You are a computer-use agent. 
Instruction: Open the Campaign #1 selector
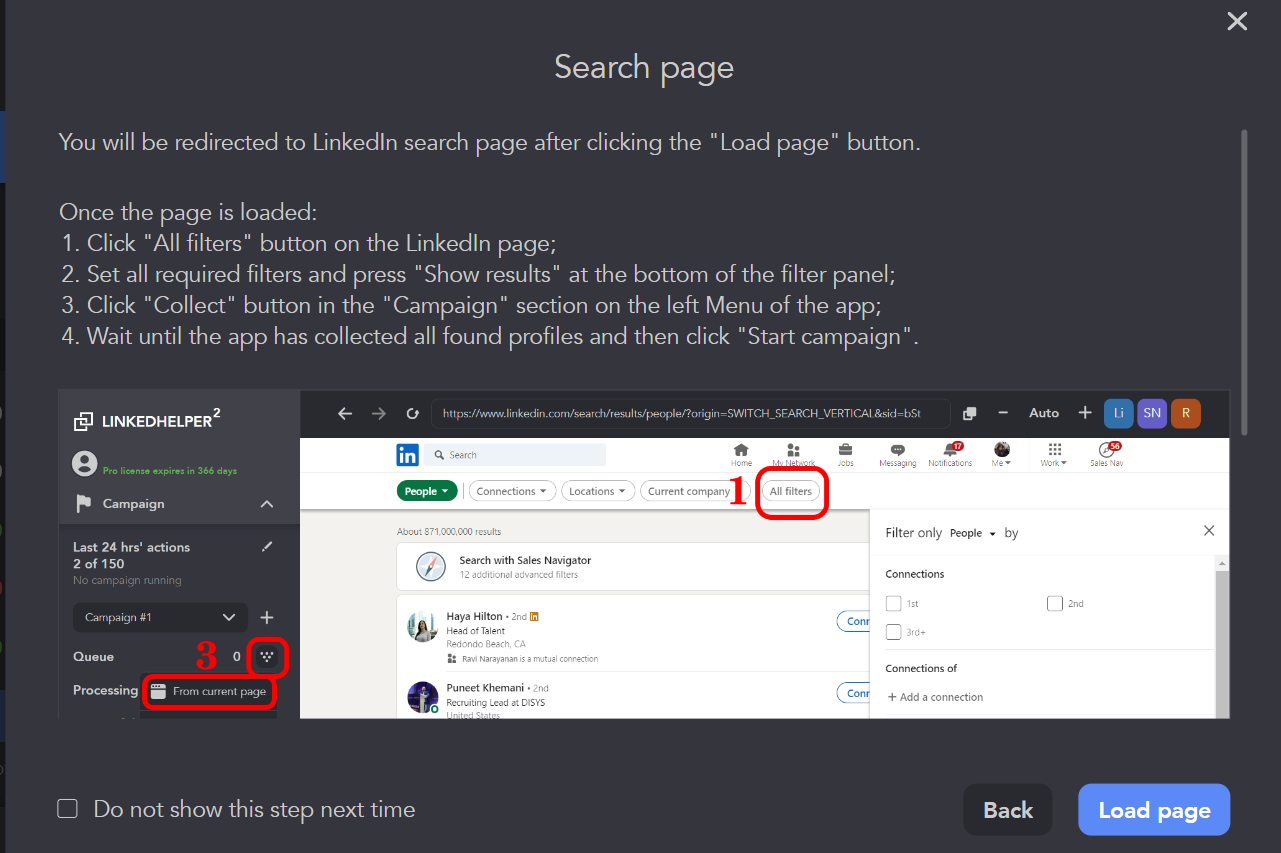pos(159,617)
